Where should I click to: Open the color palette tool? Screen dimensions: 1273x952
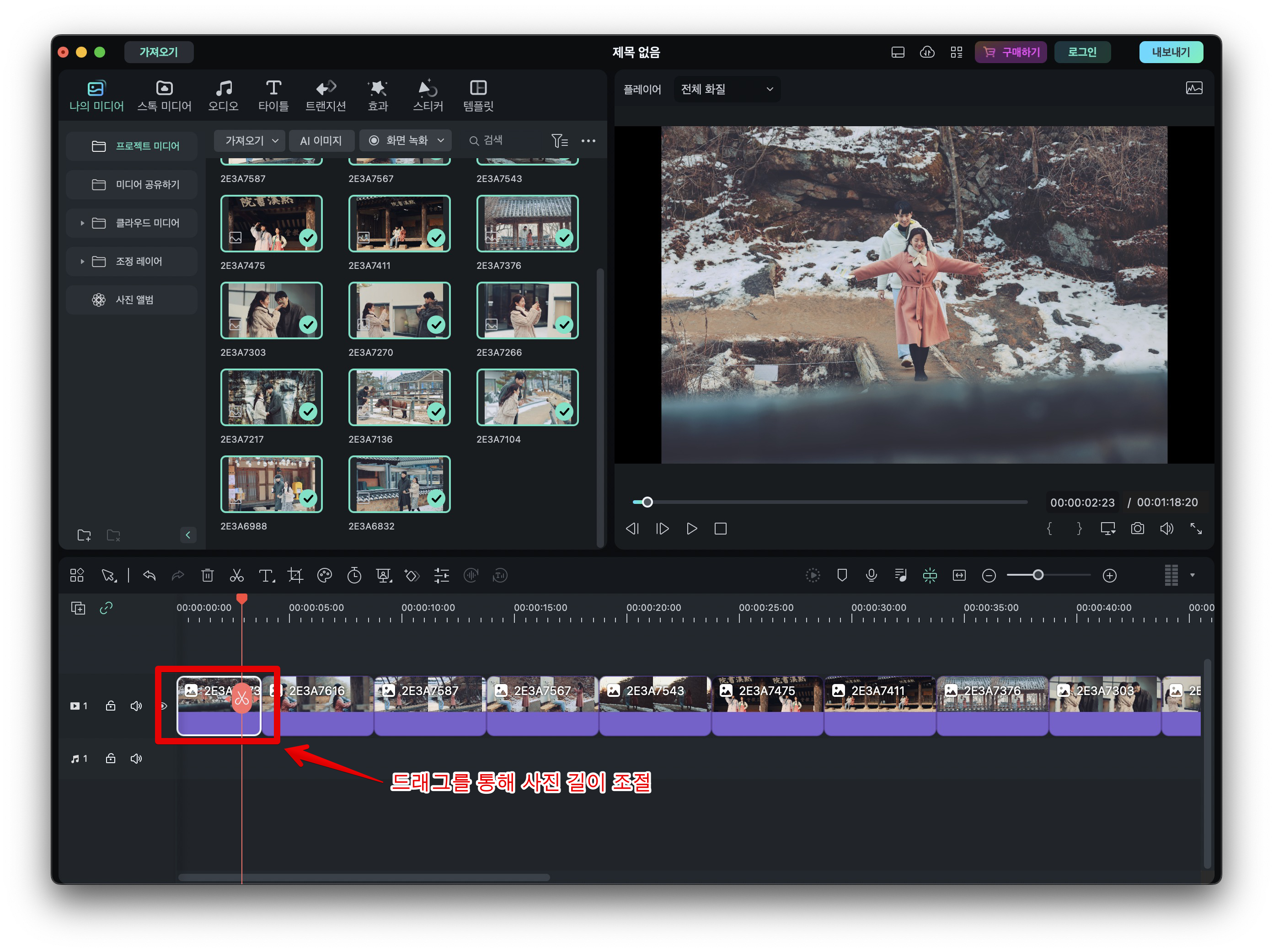click(325, 575)
